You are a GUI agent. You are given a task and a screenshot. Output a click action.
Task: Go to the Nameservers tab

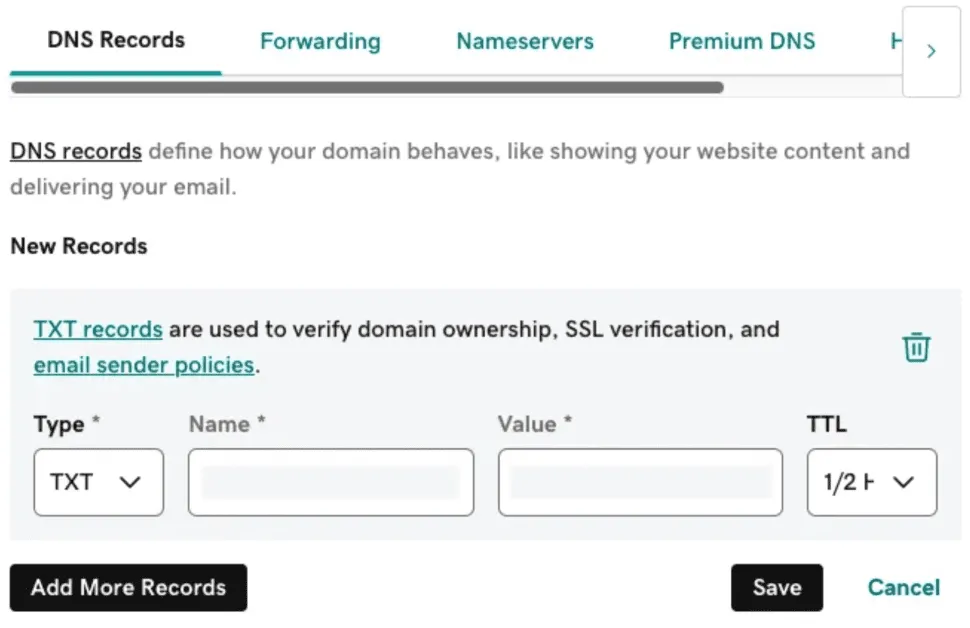click(525, 41)
